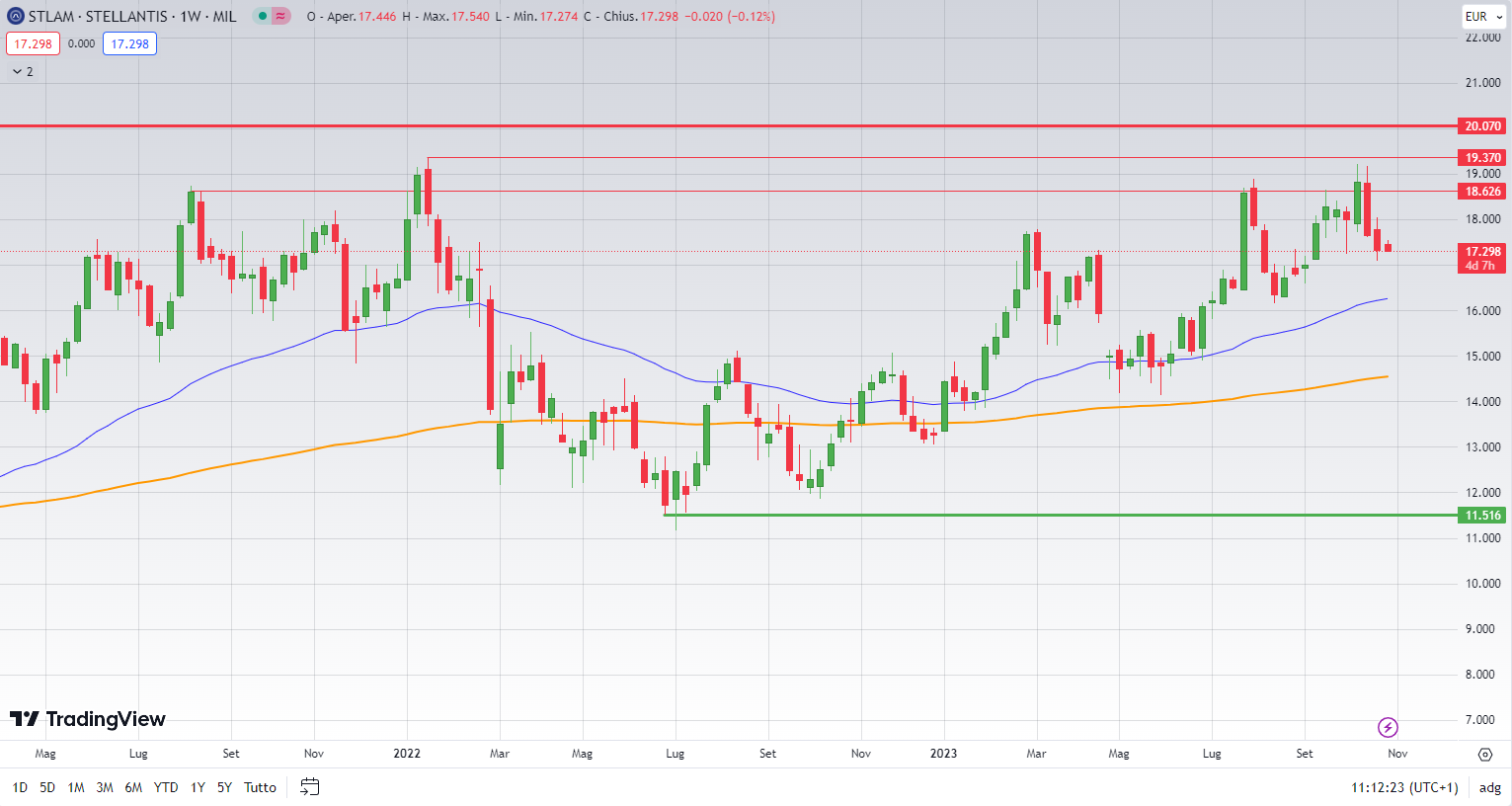Select the 5Y time range
Viewport: 1512px width, 806px height.
225,787
